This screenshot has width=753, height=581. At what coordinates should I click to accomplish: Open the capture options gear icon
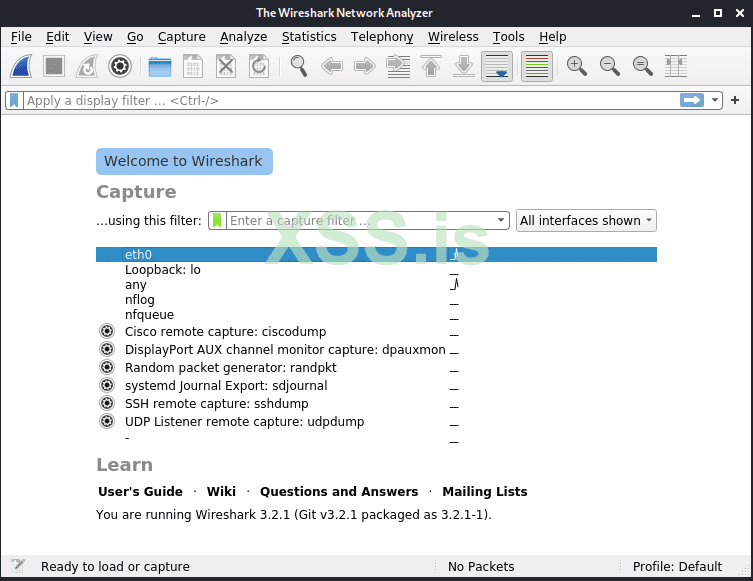click(120, 66)
